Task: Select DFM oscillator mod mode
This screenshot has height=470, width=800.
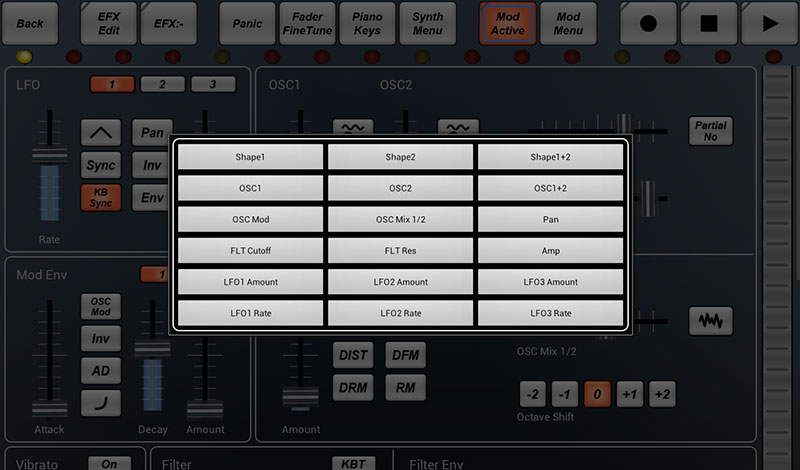Action: (405, 355)
